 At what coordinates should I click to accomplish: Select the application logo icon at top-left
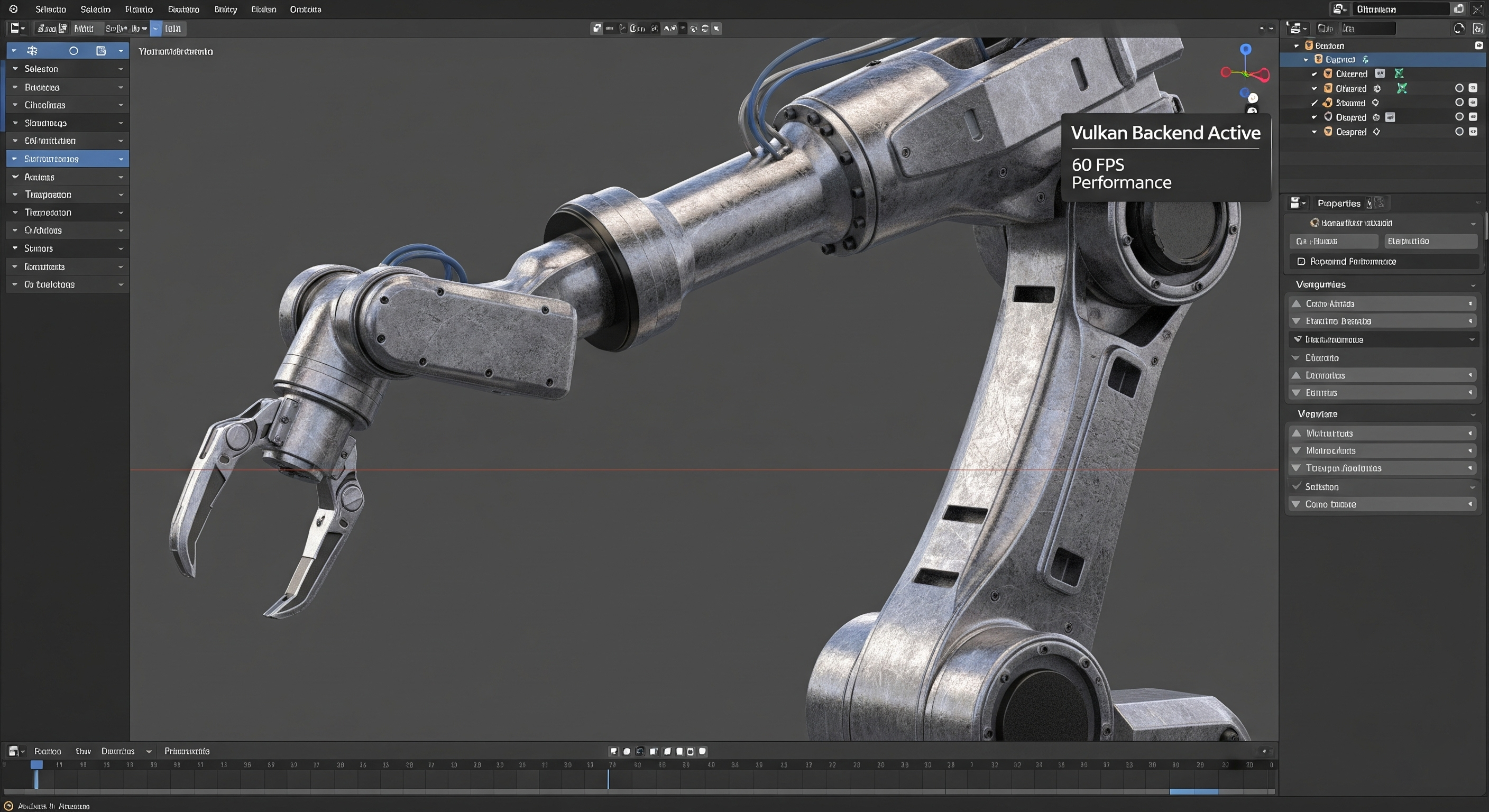13,9
